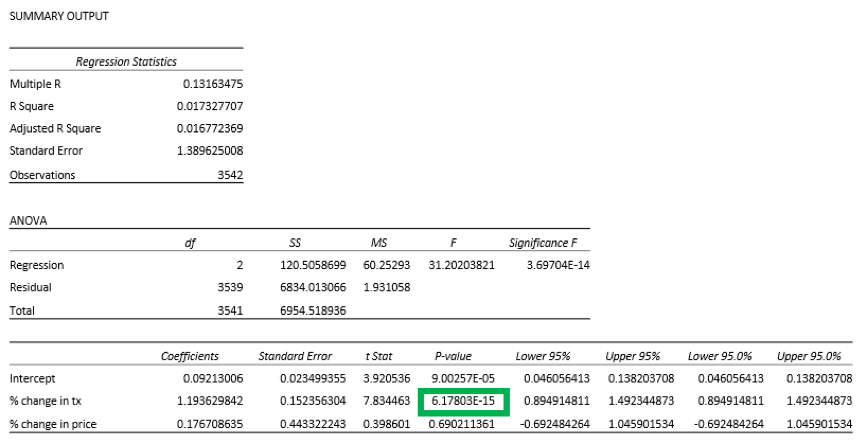Select the t Stat value 7.834463
867x444 pixels.
pyautogui.click(x=387, y=401)
